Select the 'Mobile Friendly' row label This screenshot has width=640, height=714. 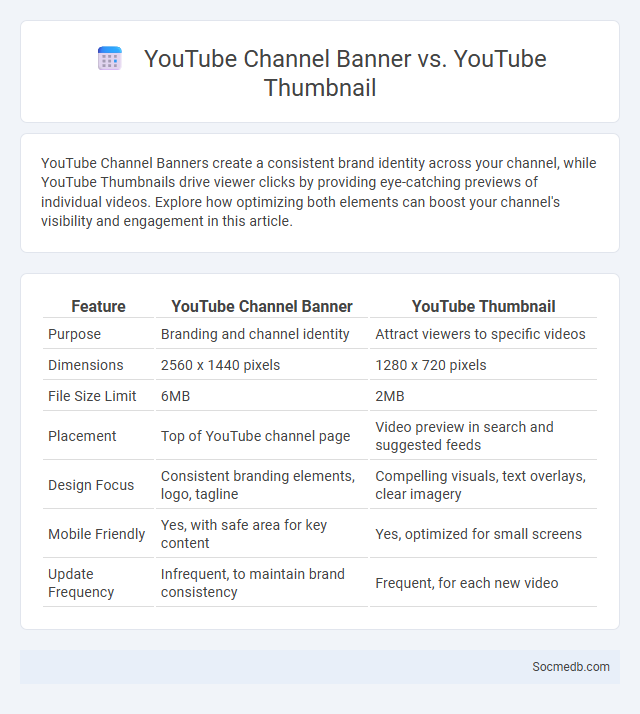click(x=97, y=534)
